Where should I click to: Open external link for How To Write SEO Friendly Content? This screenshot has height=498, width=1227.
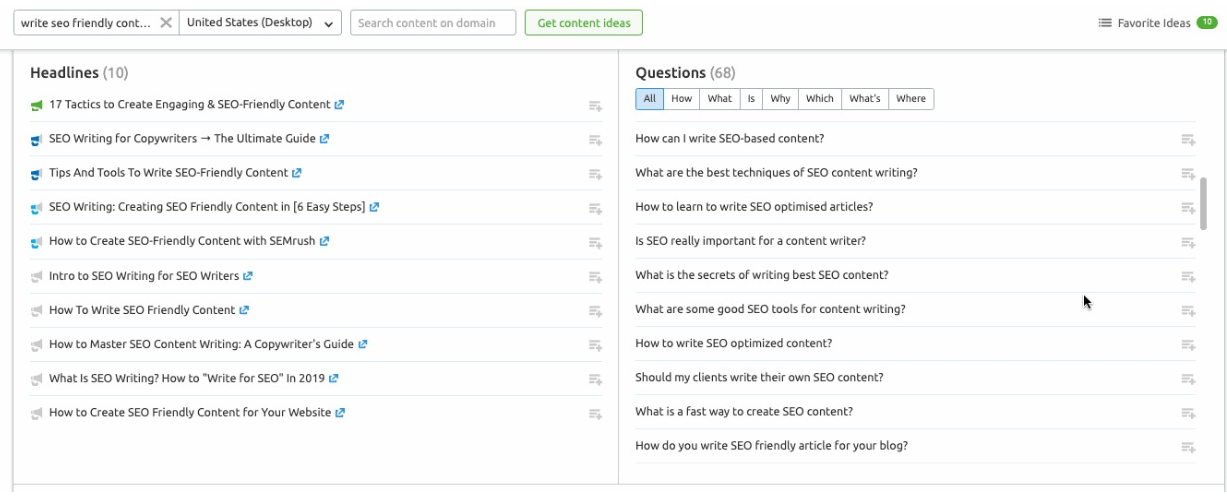click(x=244, y=310)
